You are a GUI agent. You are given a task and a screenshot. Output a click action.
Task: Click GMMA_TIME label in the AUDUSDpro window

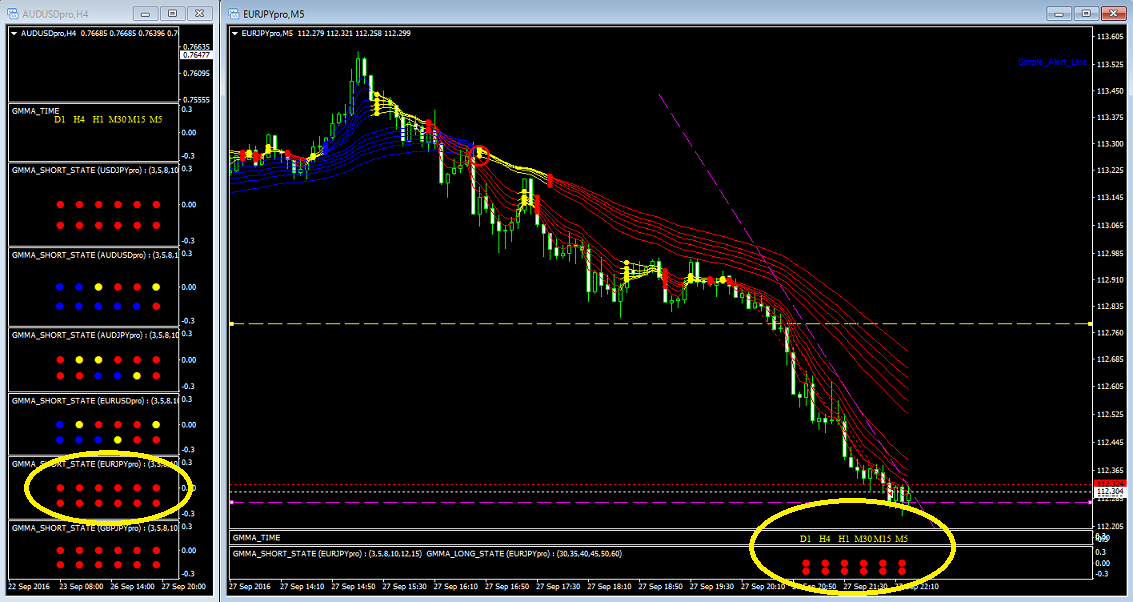click(35, 111)
